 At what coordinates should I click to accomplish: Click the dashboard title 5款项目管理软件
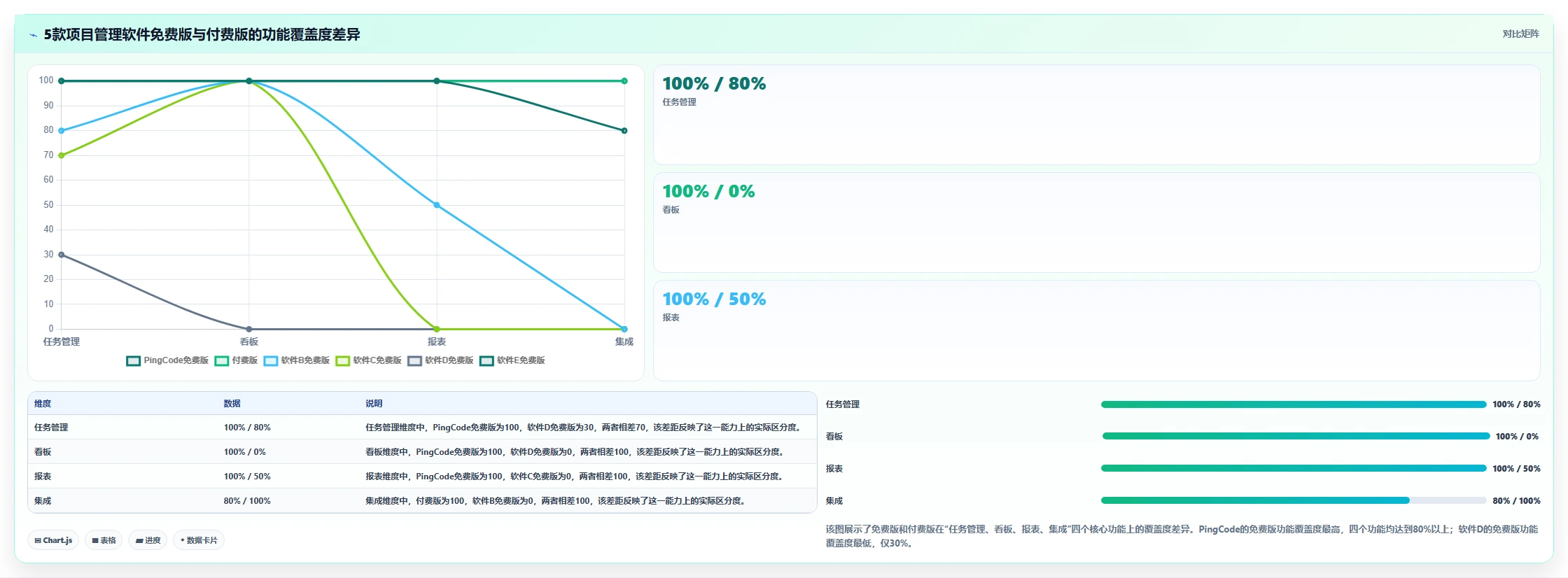pos(202,34)
